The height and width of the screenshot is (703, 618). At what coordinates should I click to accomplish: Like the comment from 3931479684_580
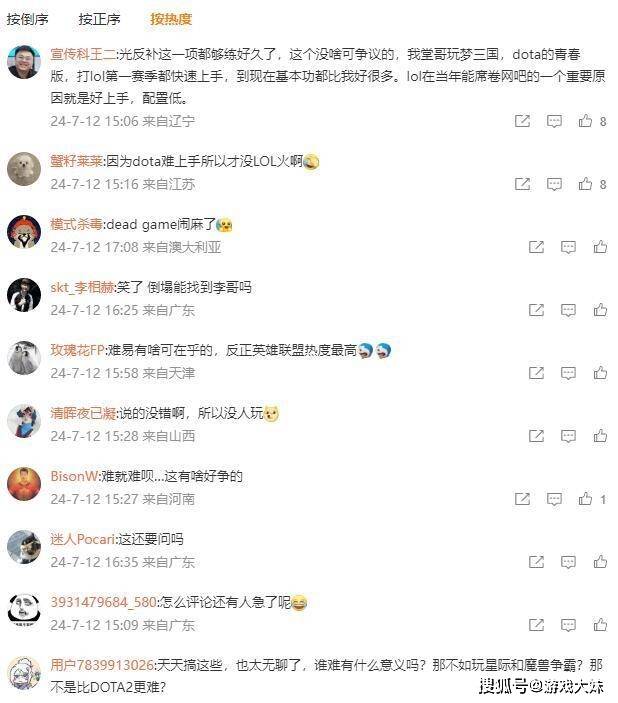(600, 625)
